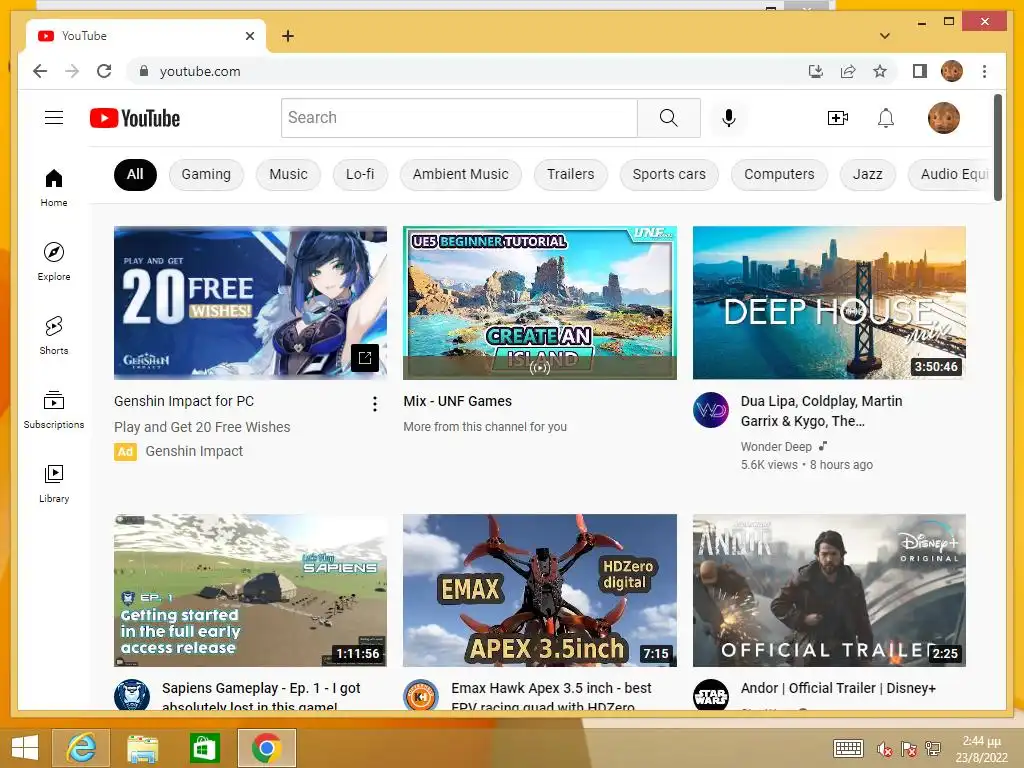Open the Windows Store taskbar icon
Image resolution: width=1024 pixels, height=768 pixels.
coord(204,748)
